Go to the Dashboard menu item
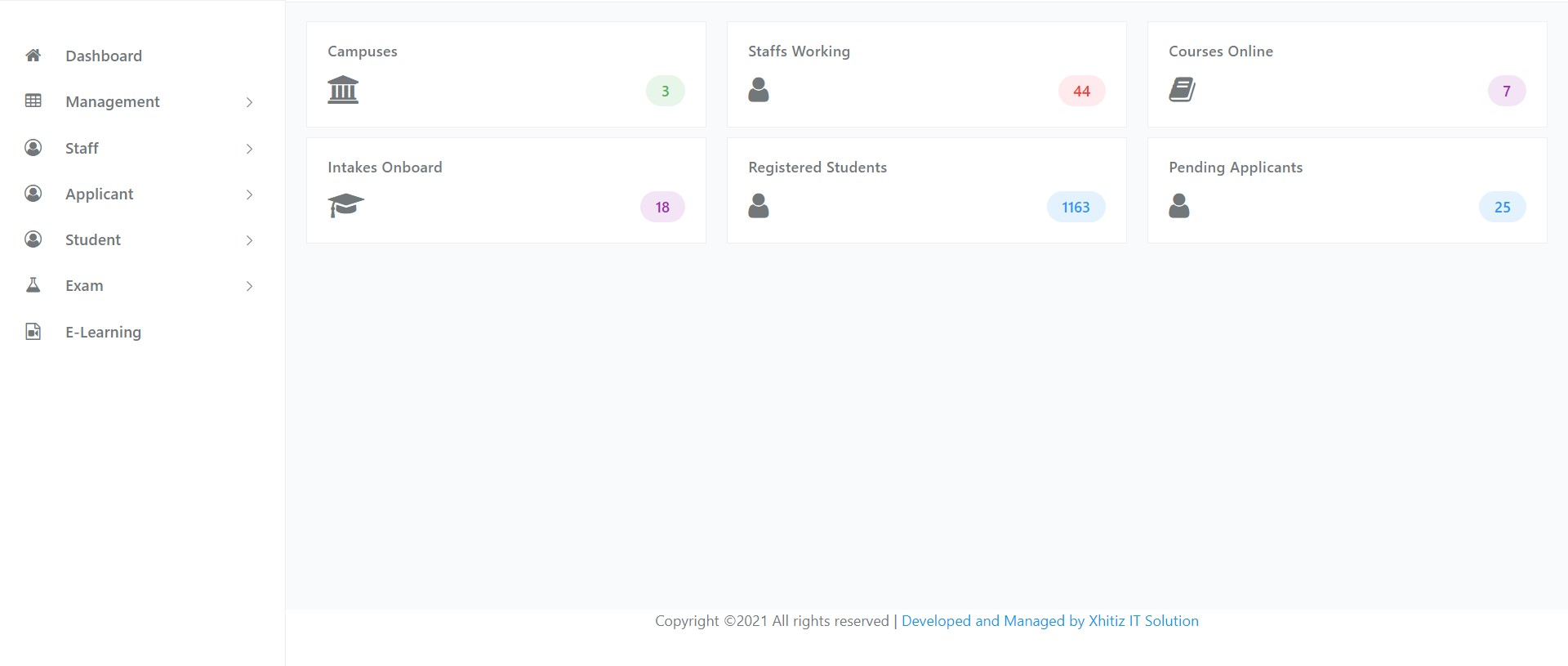The image size is (1568, 666). click(104, 56)
